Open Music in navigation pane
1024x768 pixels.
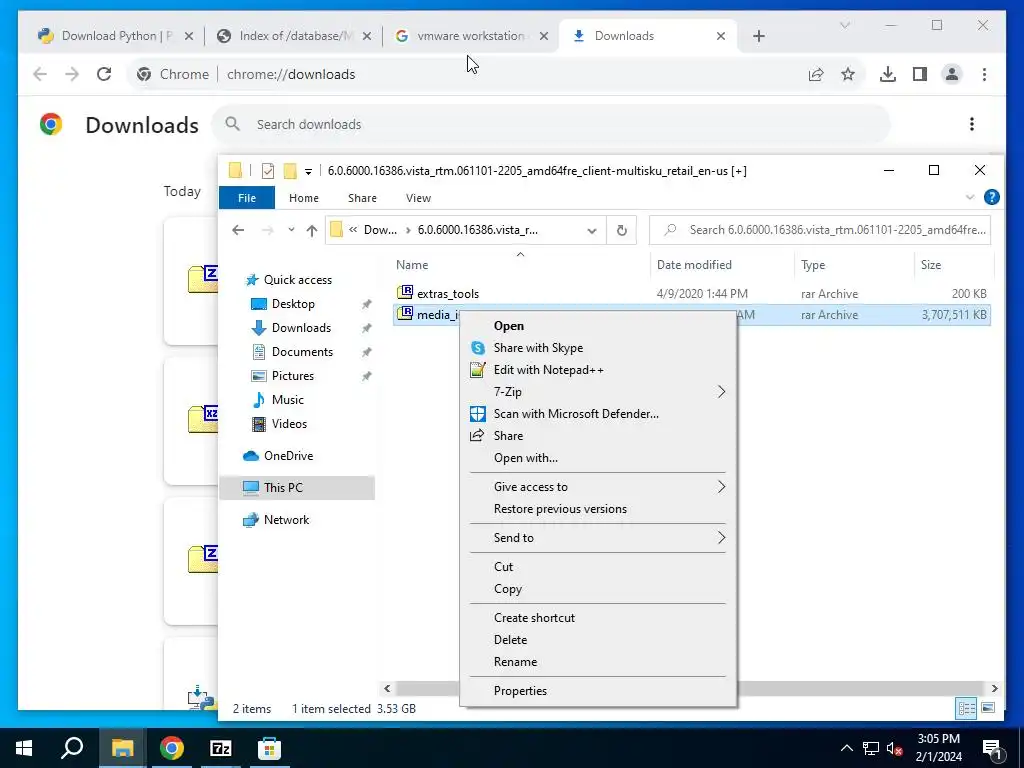[287, 400]
